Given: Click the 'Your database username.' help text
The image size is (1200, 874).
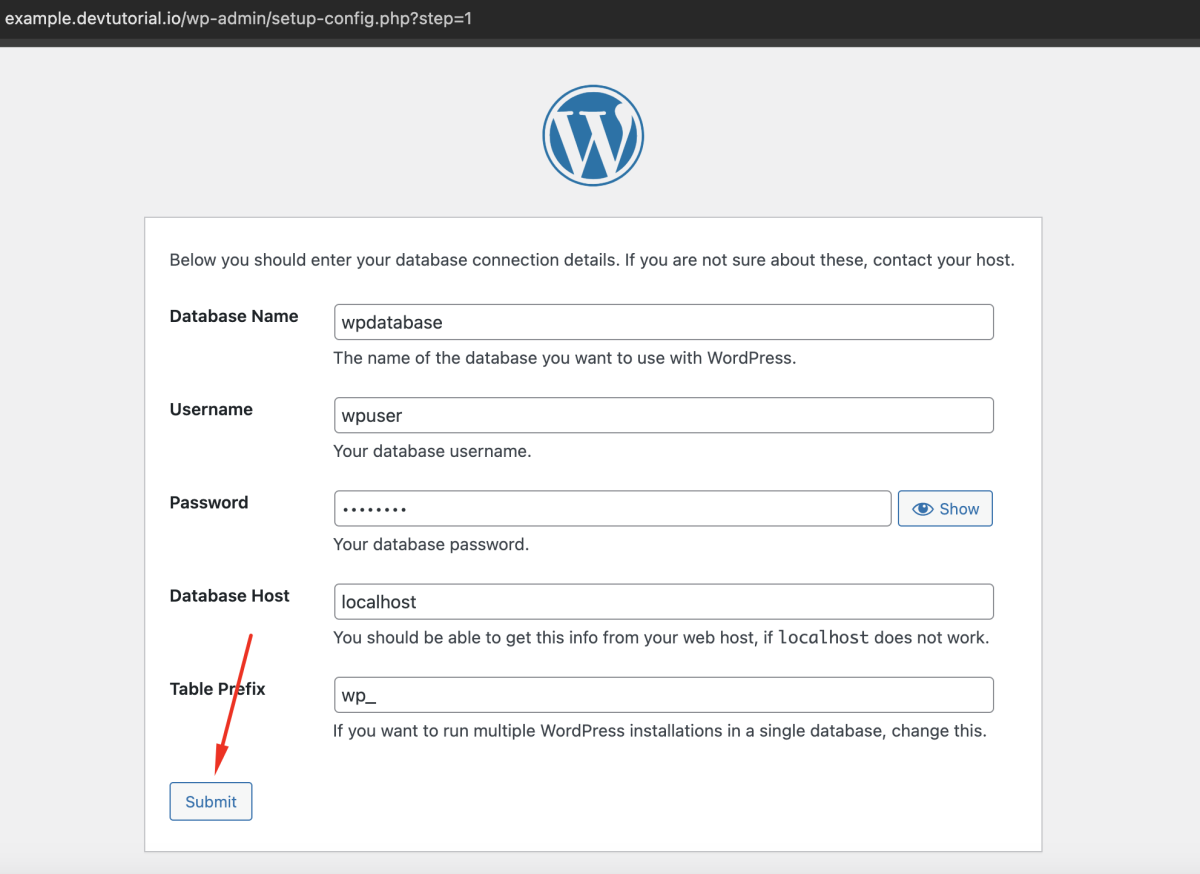Looking at the screenshot, I should [x=432, y=451].
